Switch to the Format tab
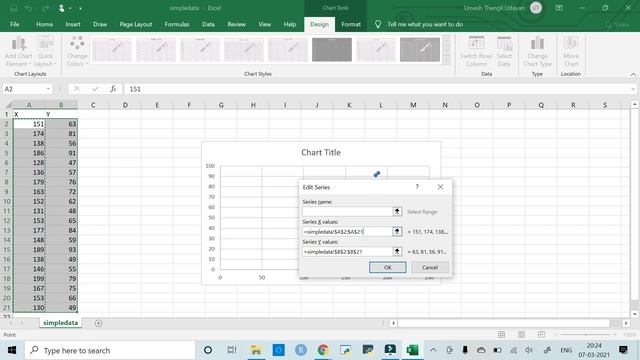This screenshot has width=640, height=360. (351, 24)
